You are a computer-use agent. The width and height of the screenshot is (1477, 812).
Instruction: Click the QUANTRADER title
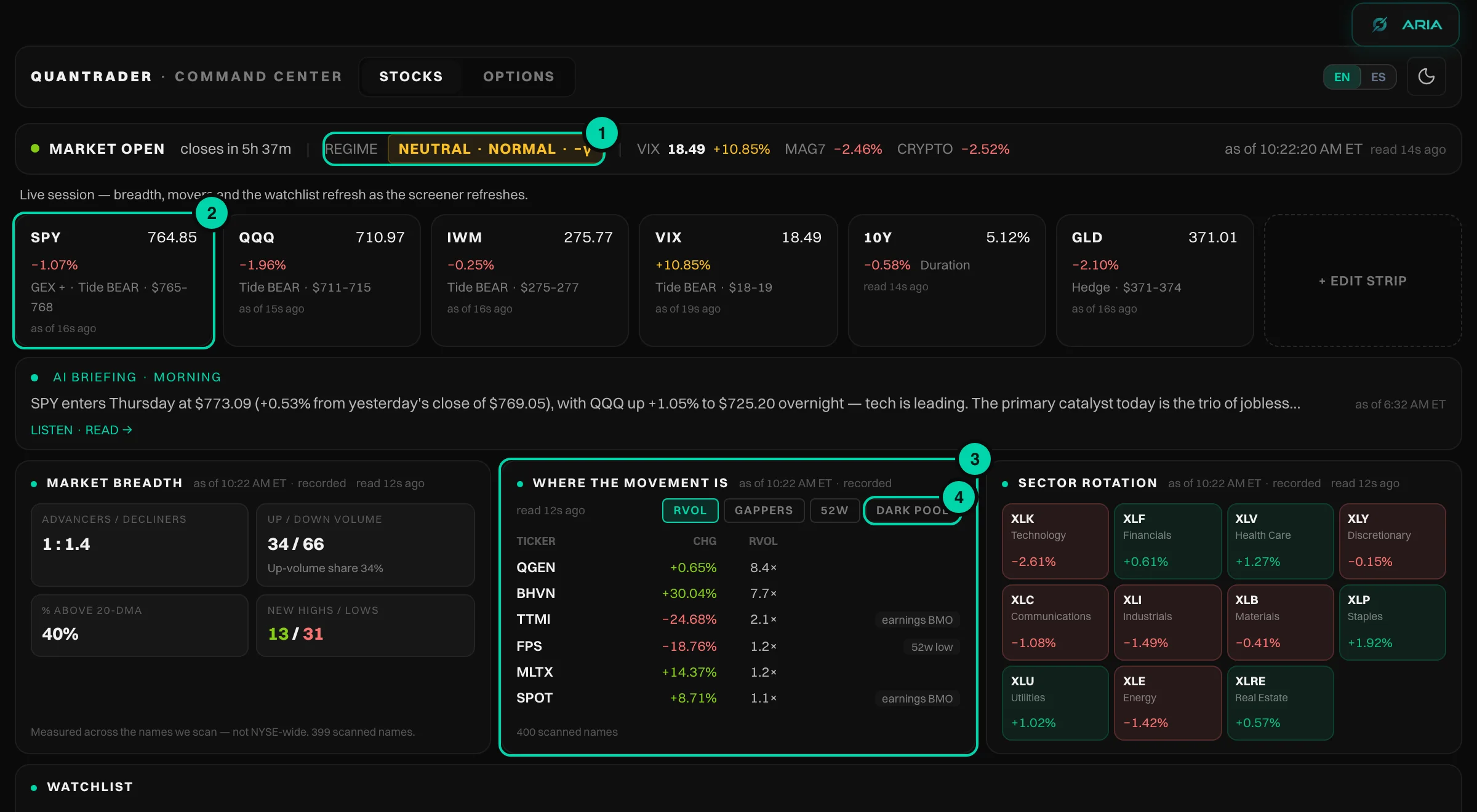coord(91,76)
